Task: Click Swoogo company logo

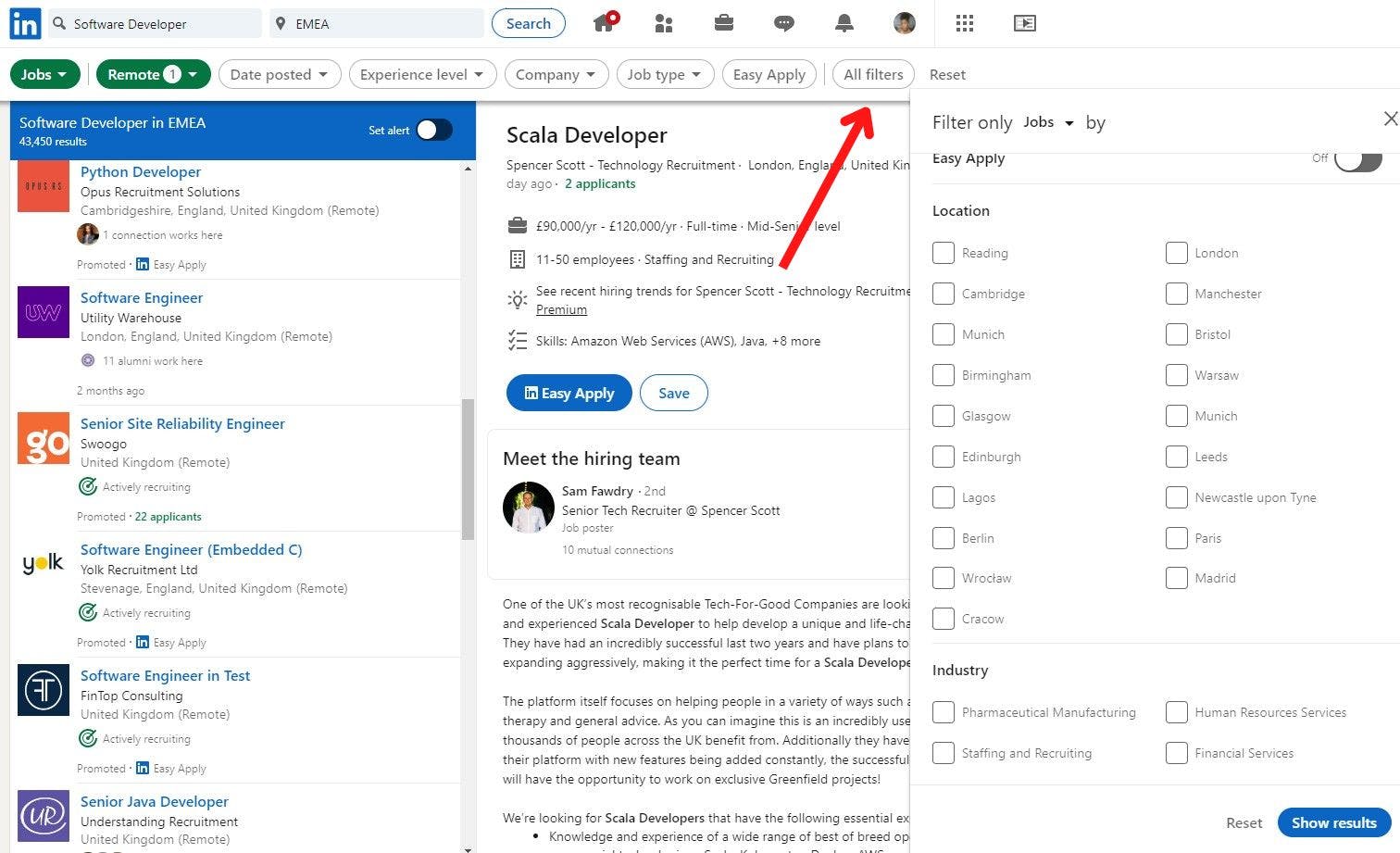Action: coord(44,438)
